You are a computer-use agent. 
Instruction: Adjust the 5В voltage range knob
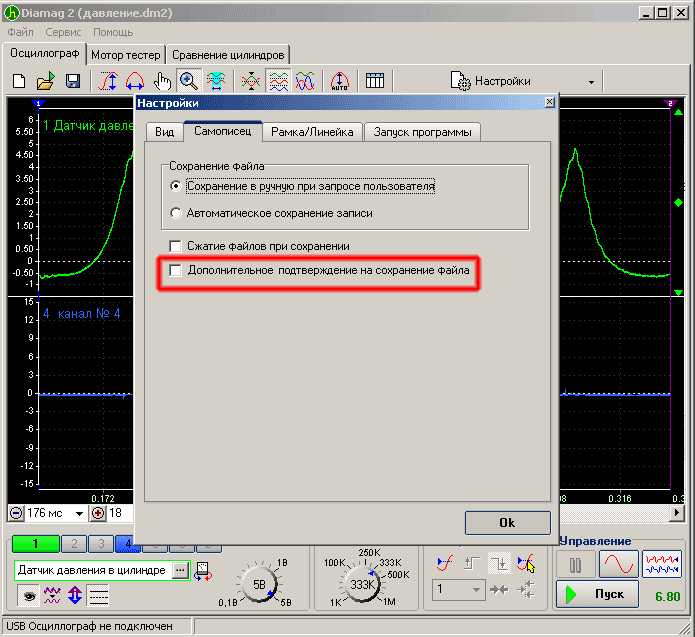coord(260,585)
